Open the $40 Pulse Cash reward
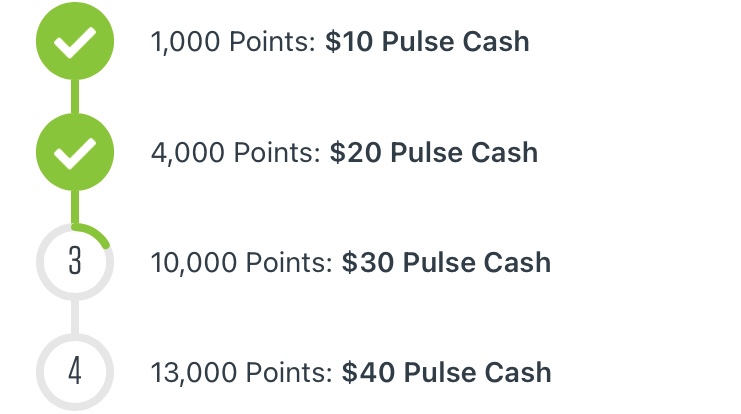The height and width of the screenshot is (414, 741). [446, 372]
